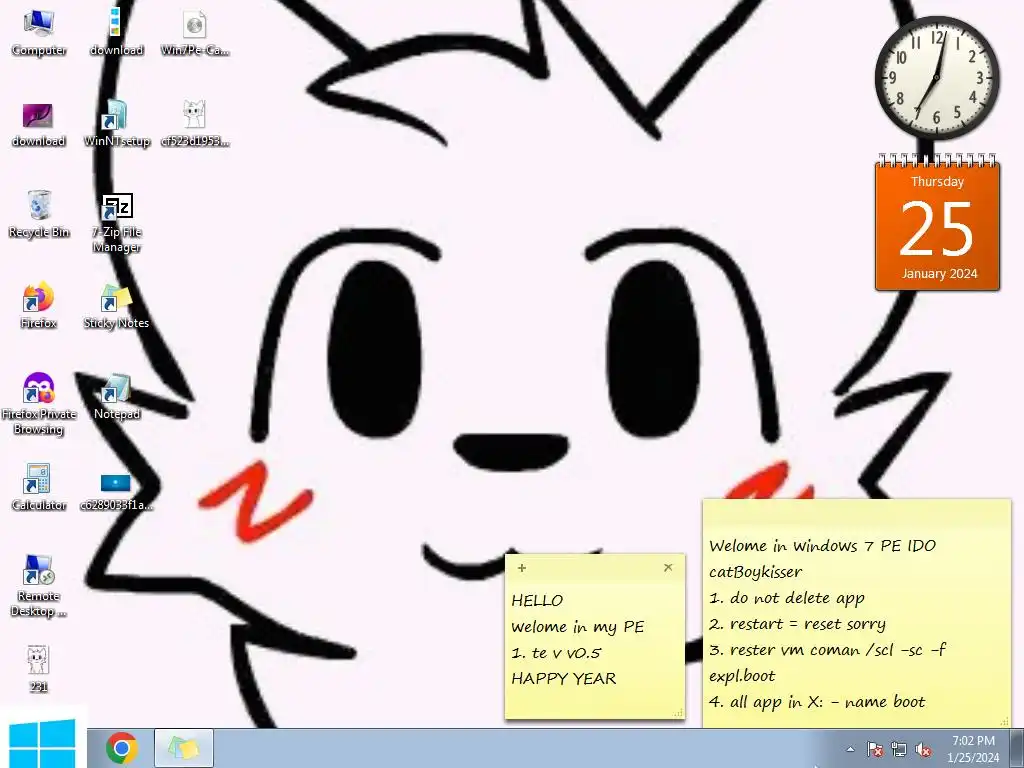Click '2. restart = reset sorry' note line
This screenshot has width=1024, height=768.
pos(797,624)
